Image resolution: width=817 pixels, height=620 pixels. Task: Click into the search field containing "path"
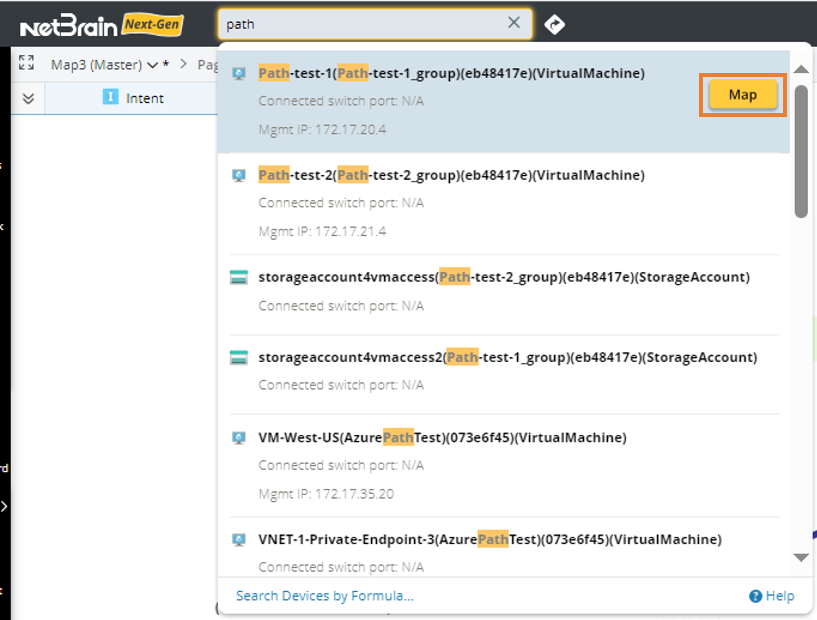pyautogui.click(x=360, y=23)
